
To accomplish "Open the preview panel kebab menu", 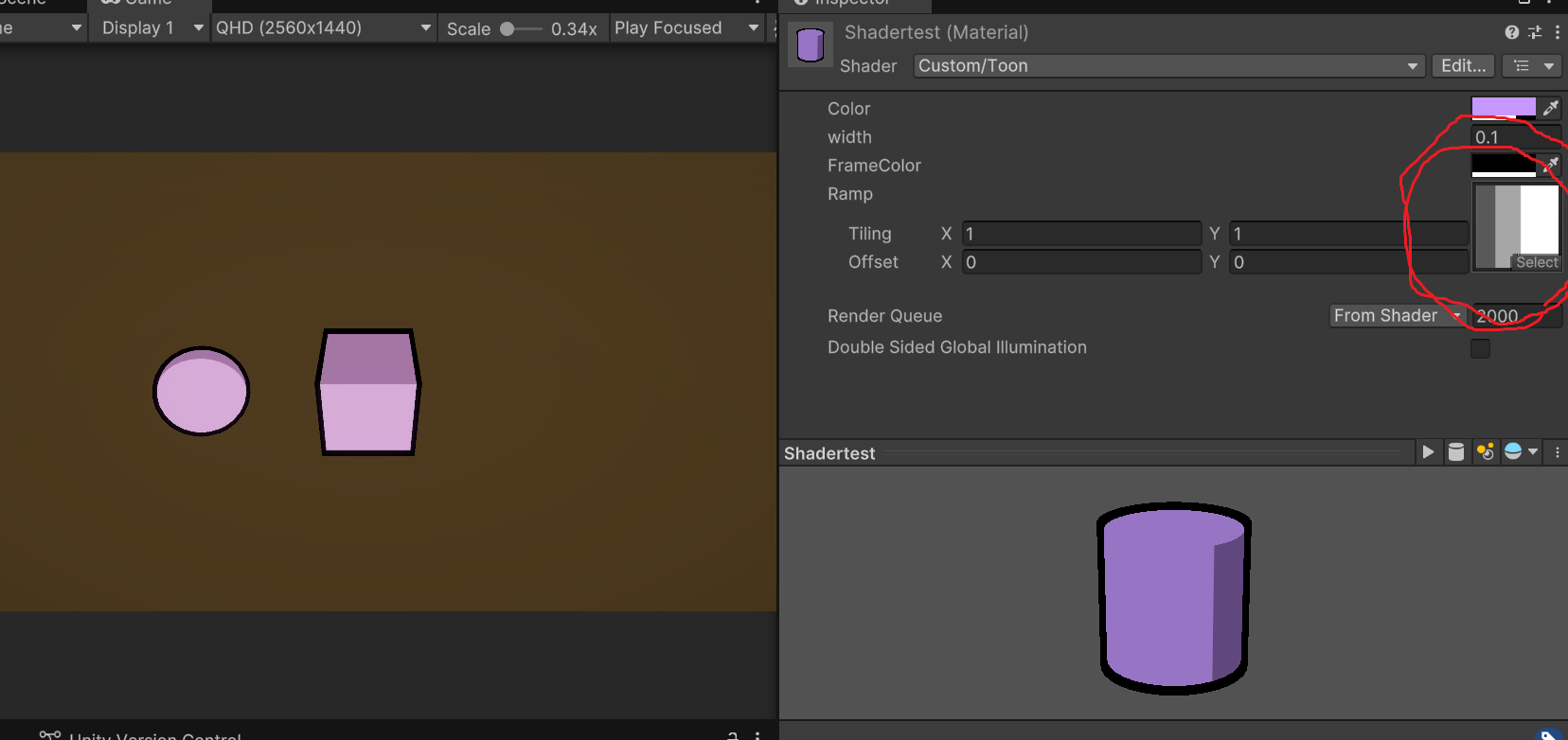I will (1557, 452).
